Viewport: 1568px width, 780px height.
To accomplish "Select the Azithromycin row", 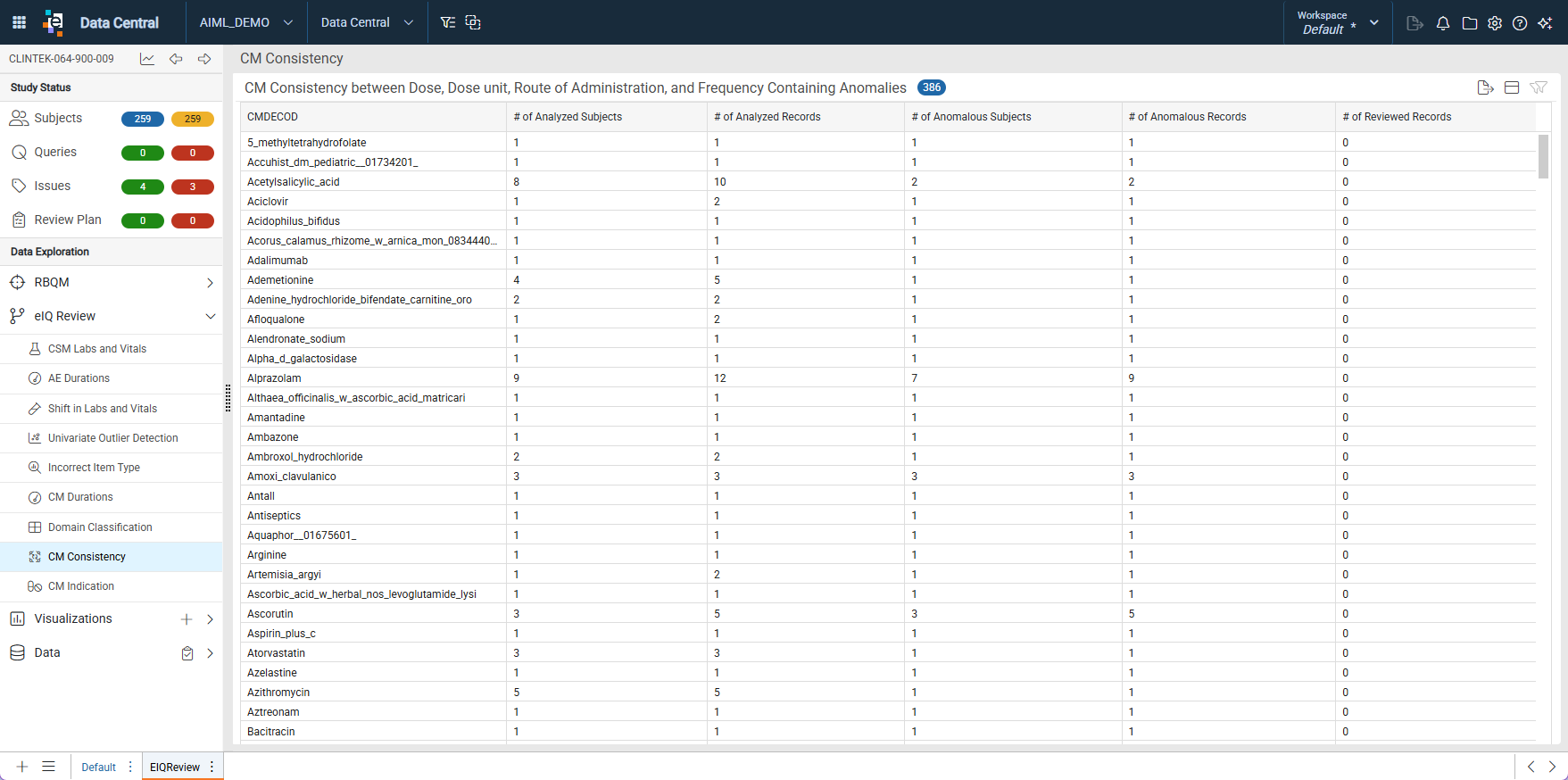I will [x=888, y=693].
